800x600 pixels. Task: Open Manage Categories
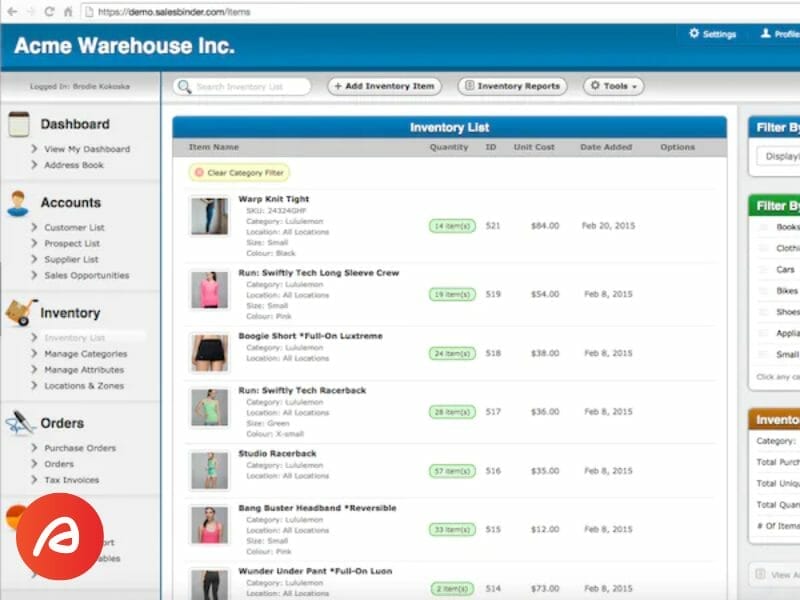coord(86,354)
